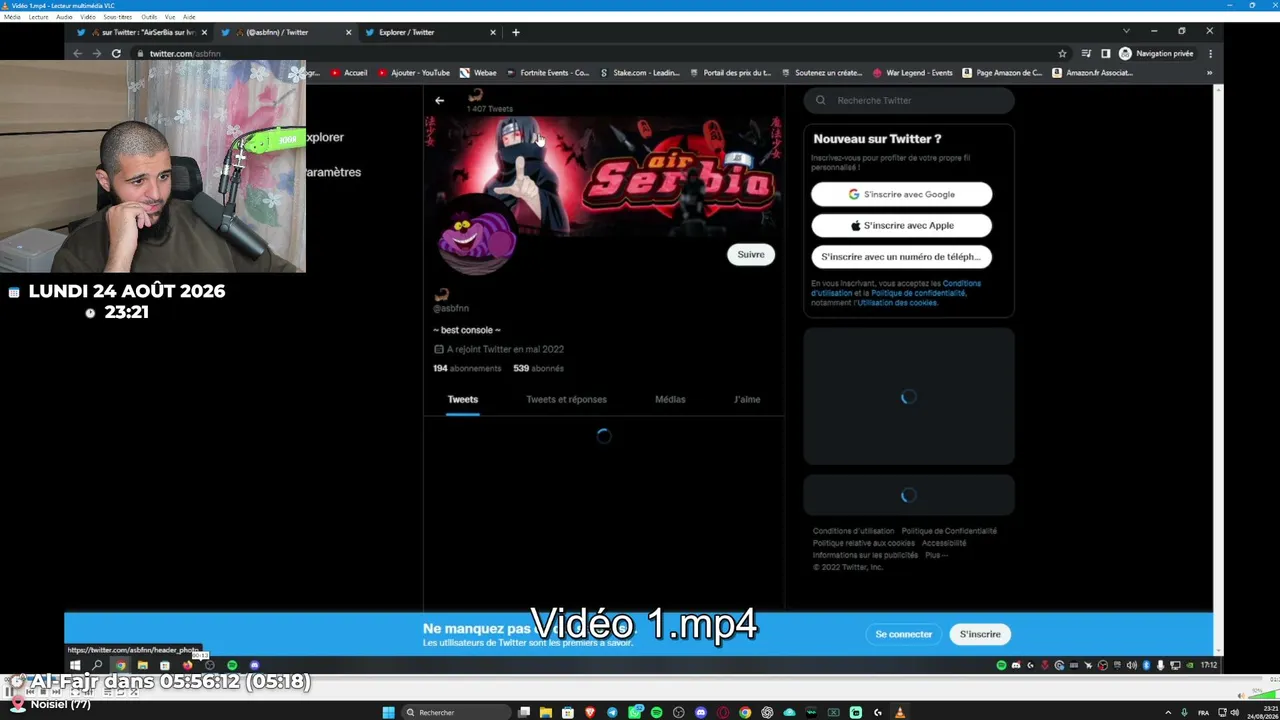Image resolution: width=1280 pixels, height=720 pixels.
Task: Open the VLC Outils menu
Action: 149,17
